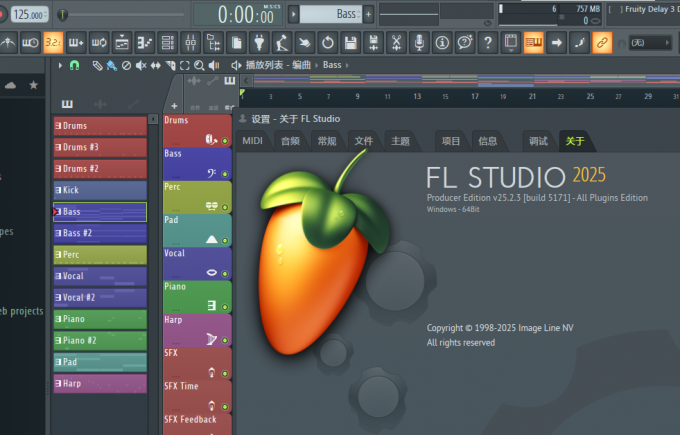The height and width of the screenshot is (435, 680).
Task: Open the tempo tapper icon
Action: [282, 43]
